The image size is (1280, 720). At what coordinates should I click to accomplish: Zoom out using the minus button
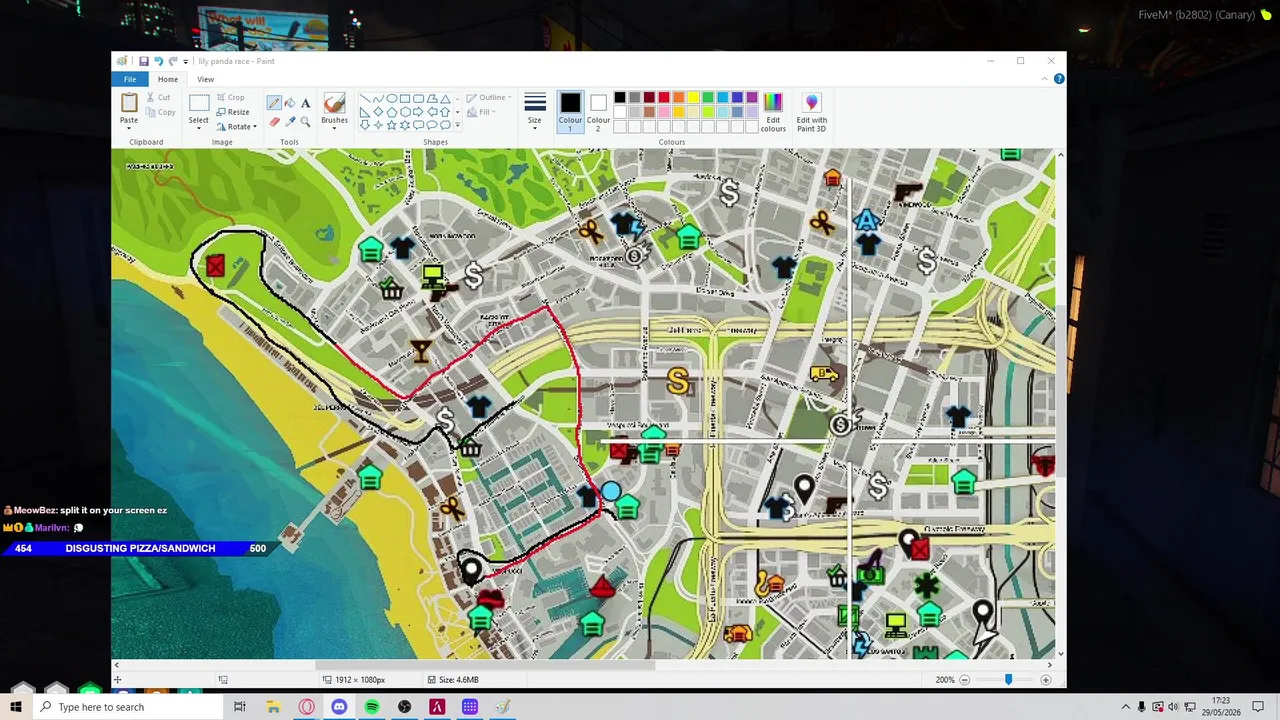click(964, 680)
